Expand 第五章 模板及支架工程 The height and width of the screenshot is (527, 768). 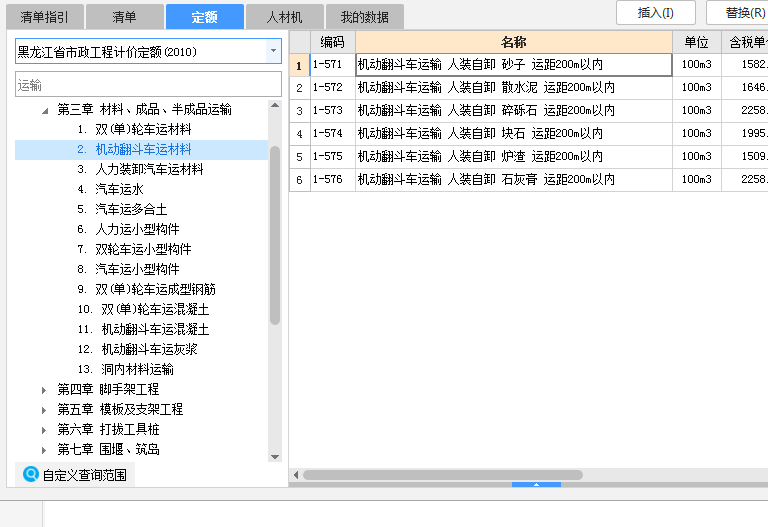point(44,410)
